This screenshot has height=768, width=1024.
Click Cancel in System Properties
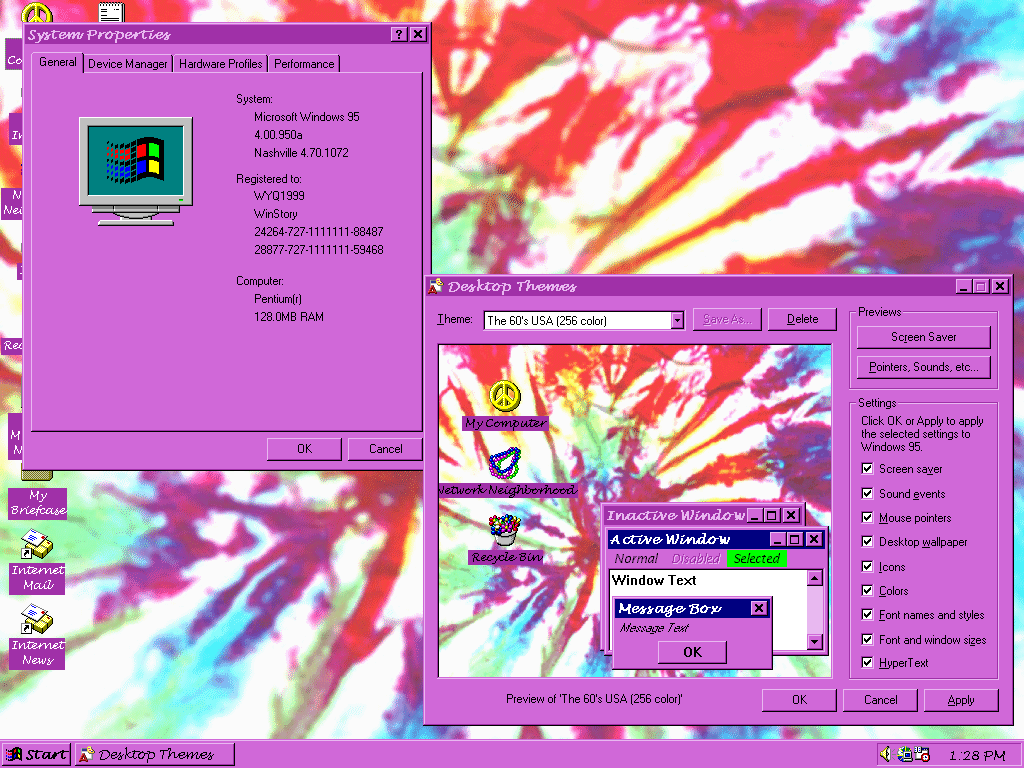click(385, 449)
